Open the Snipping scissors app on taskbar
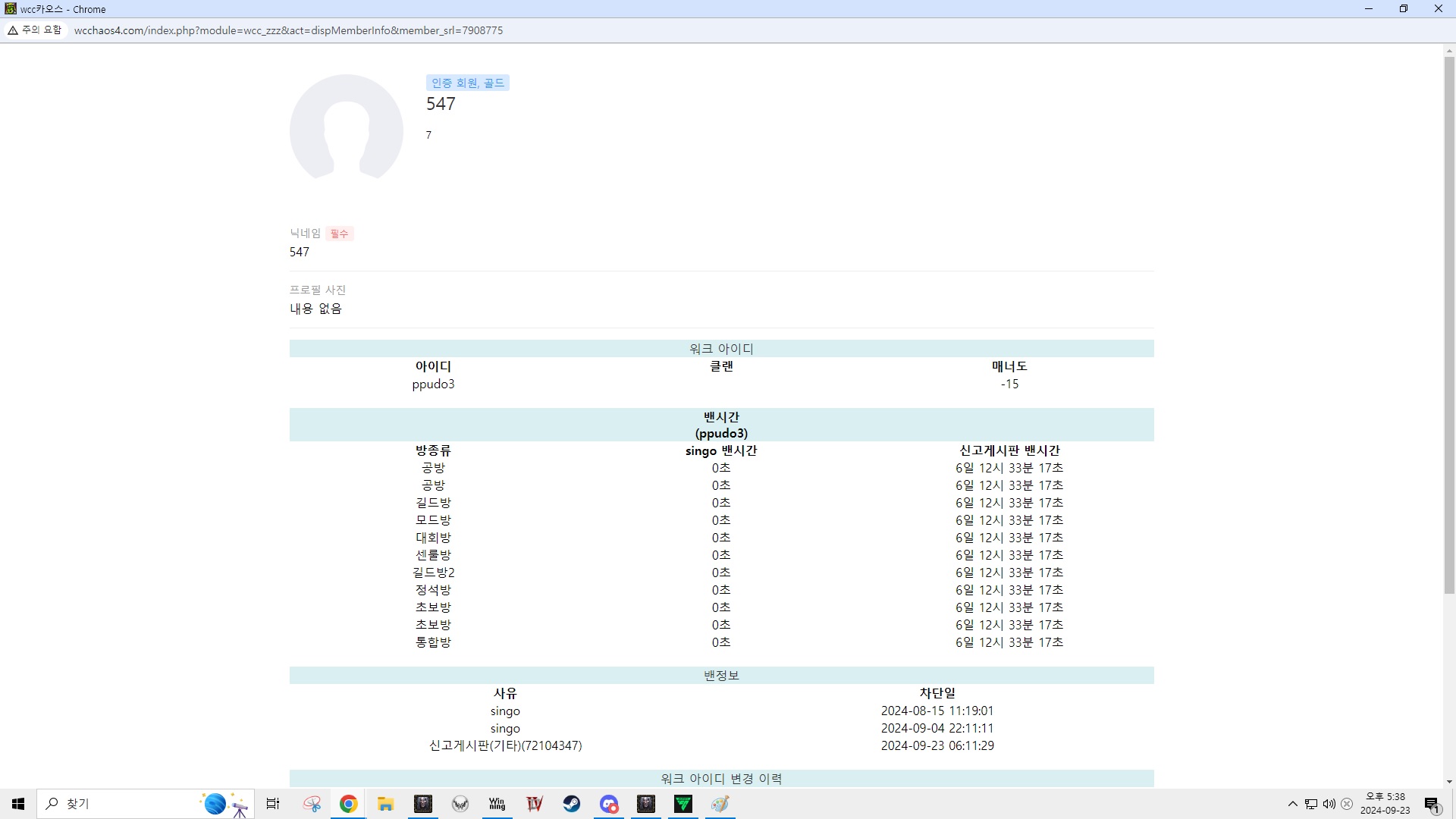Screen dimensions: 1456x819 pos(312,804)
